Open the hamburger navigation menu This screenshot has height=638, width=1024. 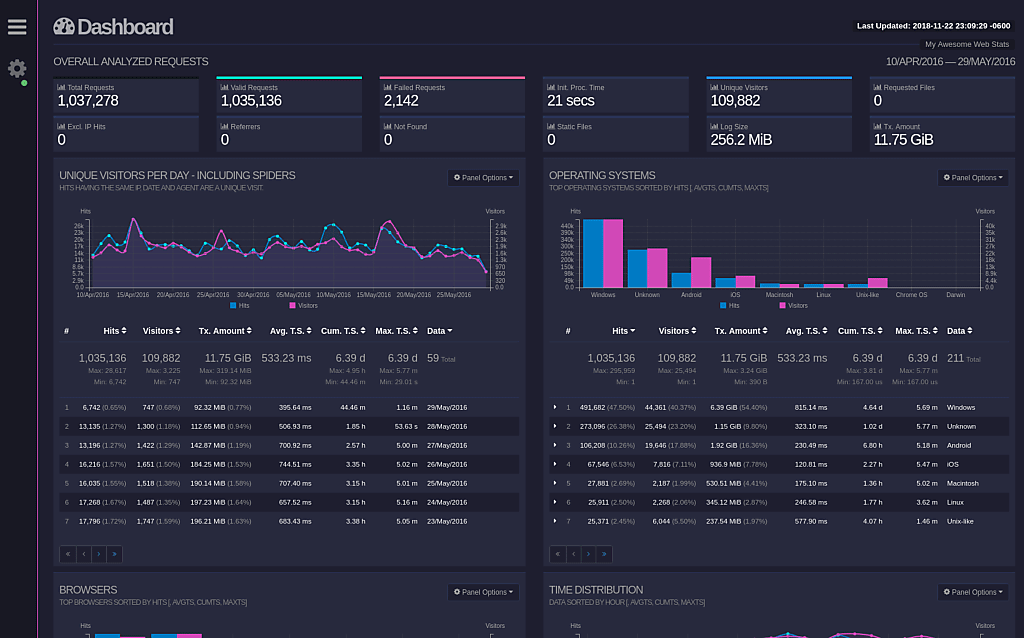click(17, 27)
